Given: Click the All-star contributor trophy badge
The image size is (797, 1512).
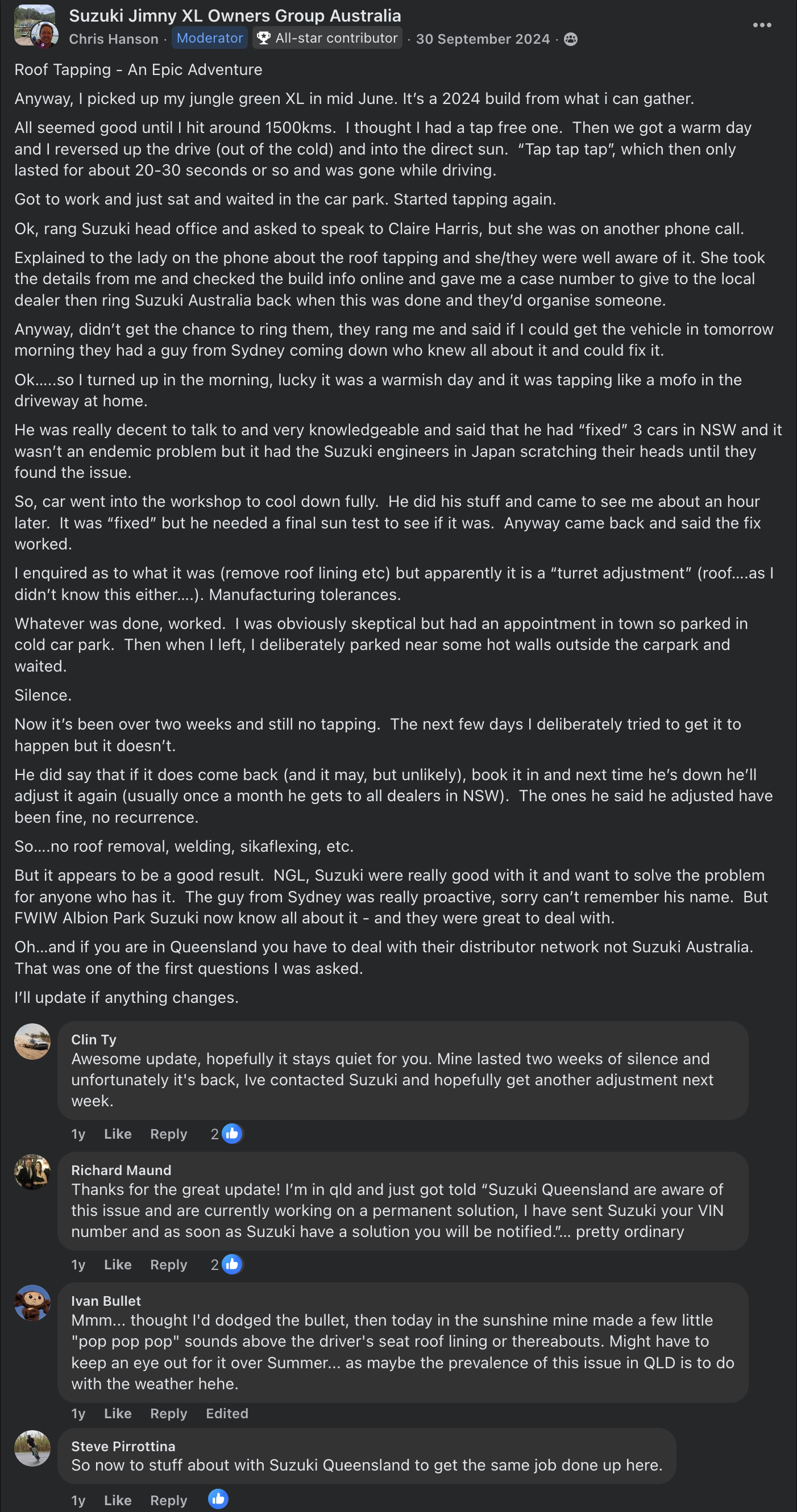Looking at the screenshot, I should (328, 38).
